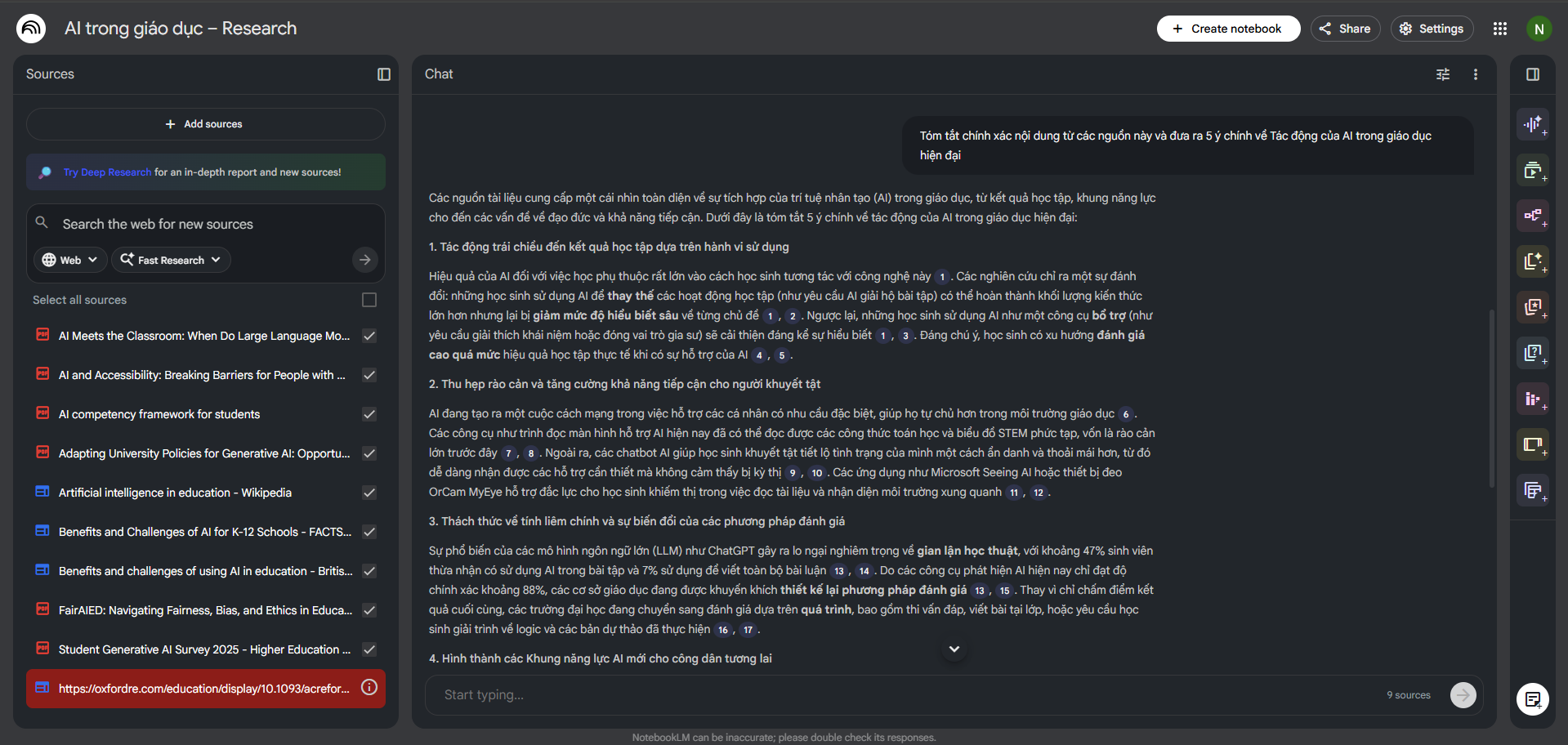Open Settings in the top bar

1432,29
